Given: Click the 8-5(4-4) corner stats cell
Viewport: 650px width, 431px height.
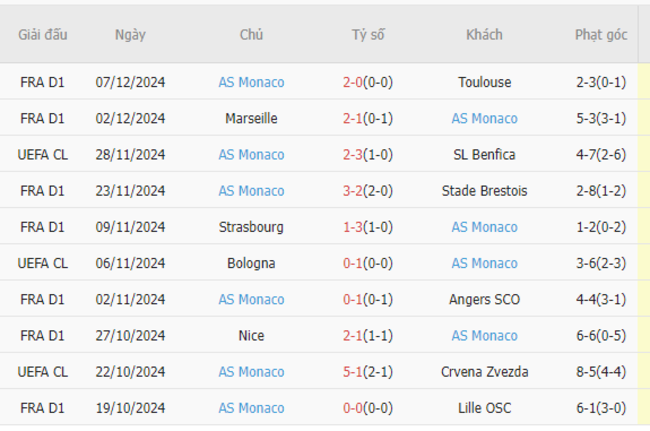Looking at the screenshot, I should (601, 372).
